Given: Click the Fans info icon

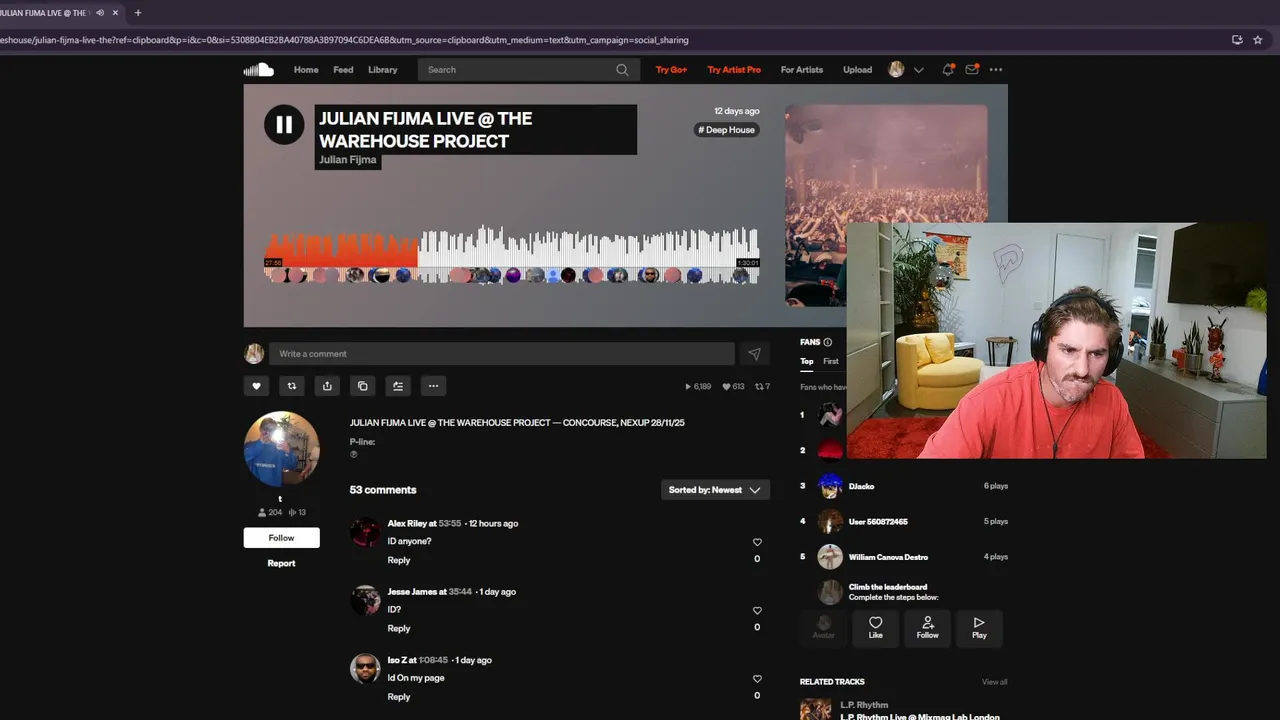Looking at the screenshot, I should pyautogui.click(x=827, y=342).
